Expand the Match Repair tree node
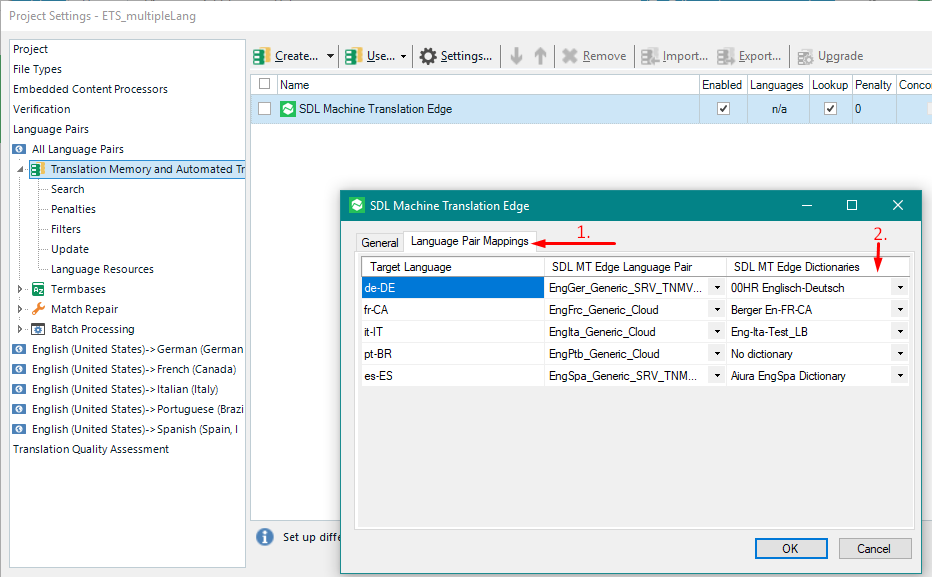 click(x=20, y=309)
